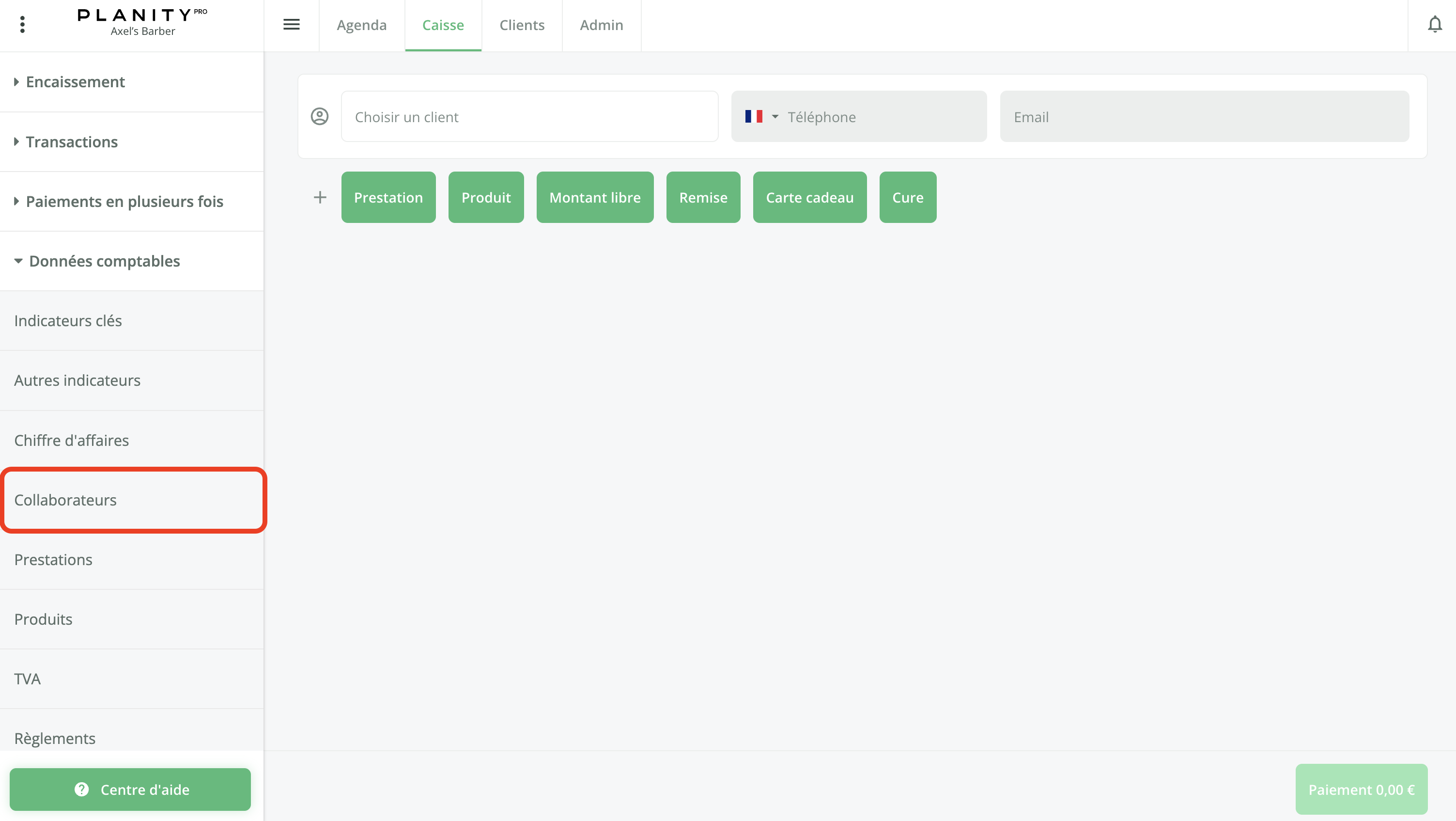Click the hamburger menu icon

pos(291,24)
